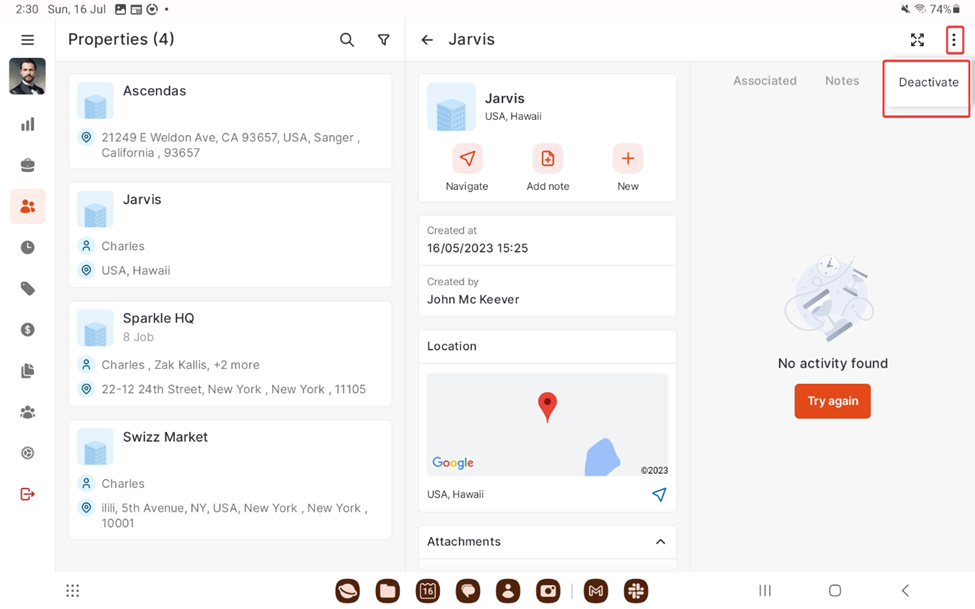Collapse the Attachments section
975x609 pixels.
point(660,542)
